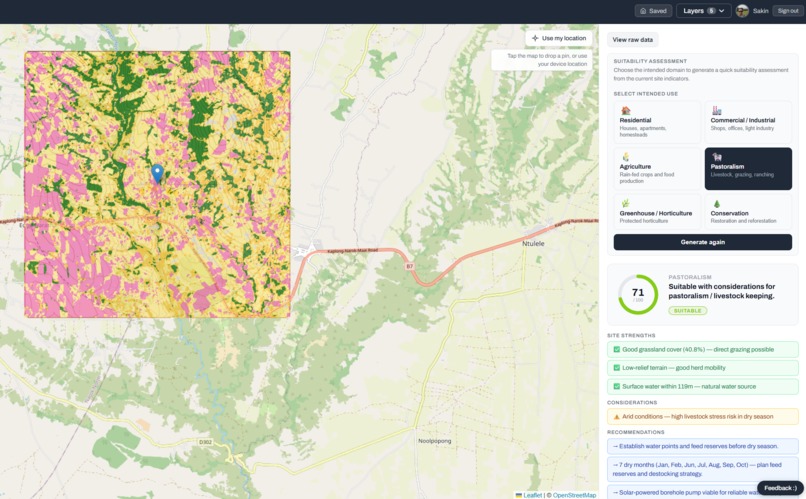
Task: Click '7 dry months' recommendation text
Action: point(702,469)
